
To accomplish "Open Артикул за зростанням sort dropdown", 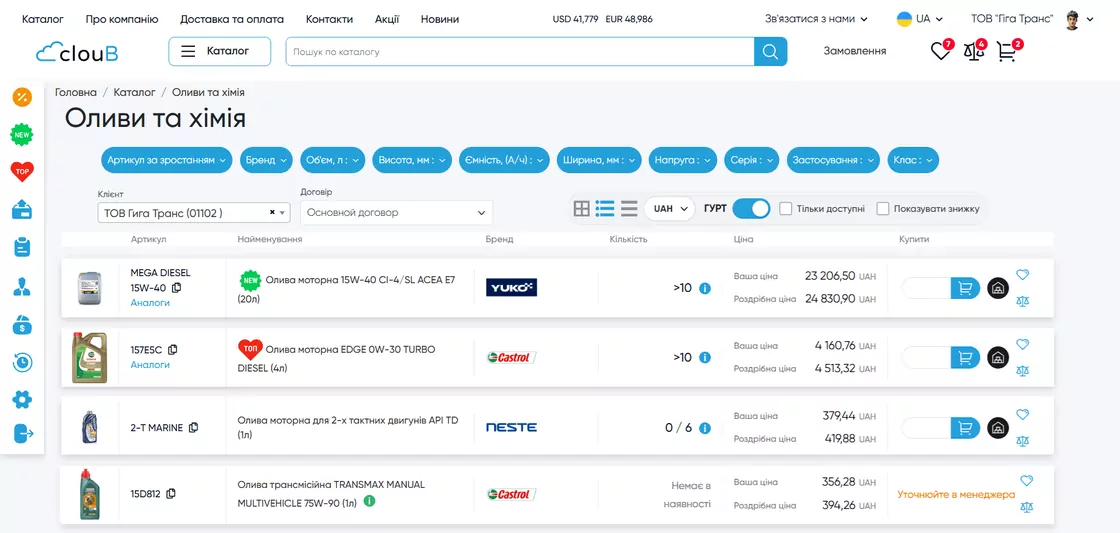I will point(166,161).
